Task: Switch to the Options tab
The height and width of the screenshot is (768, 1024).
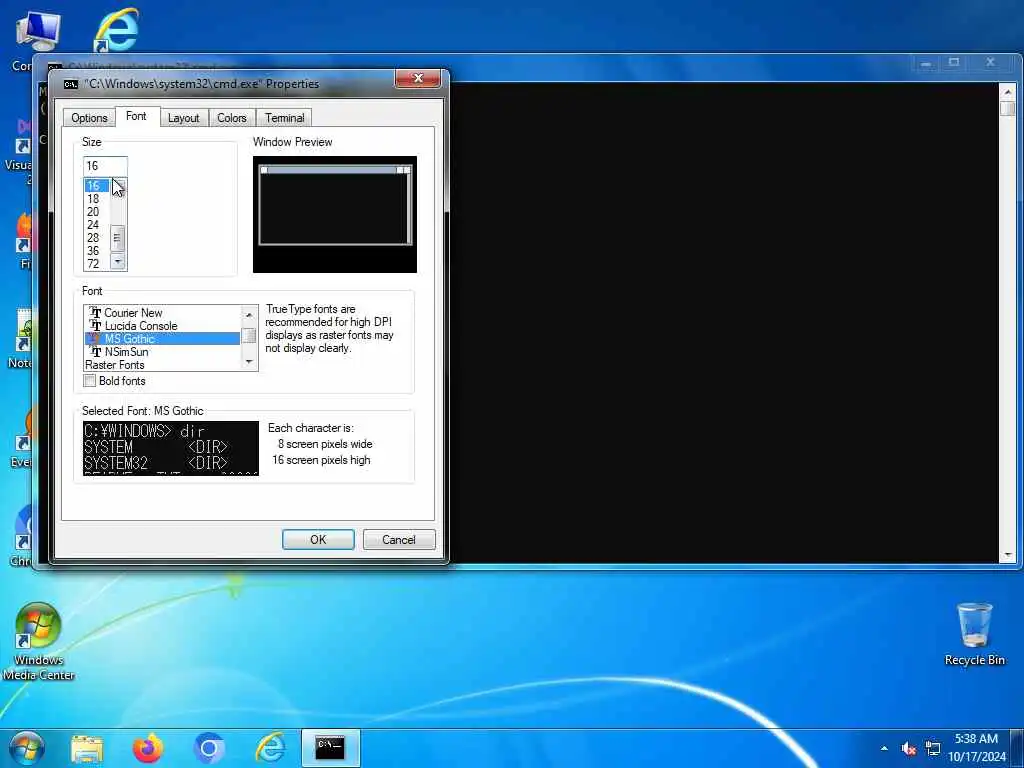Action: pos(89,118)
